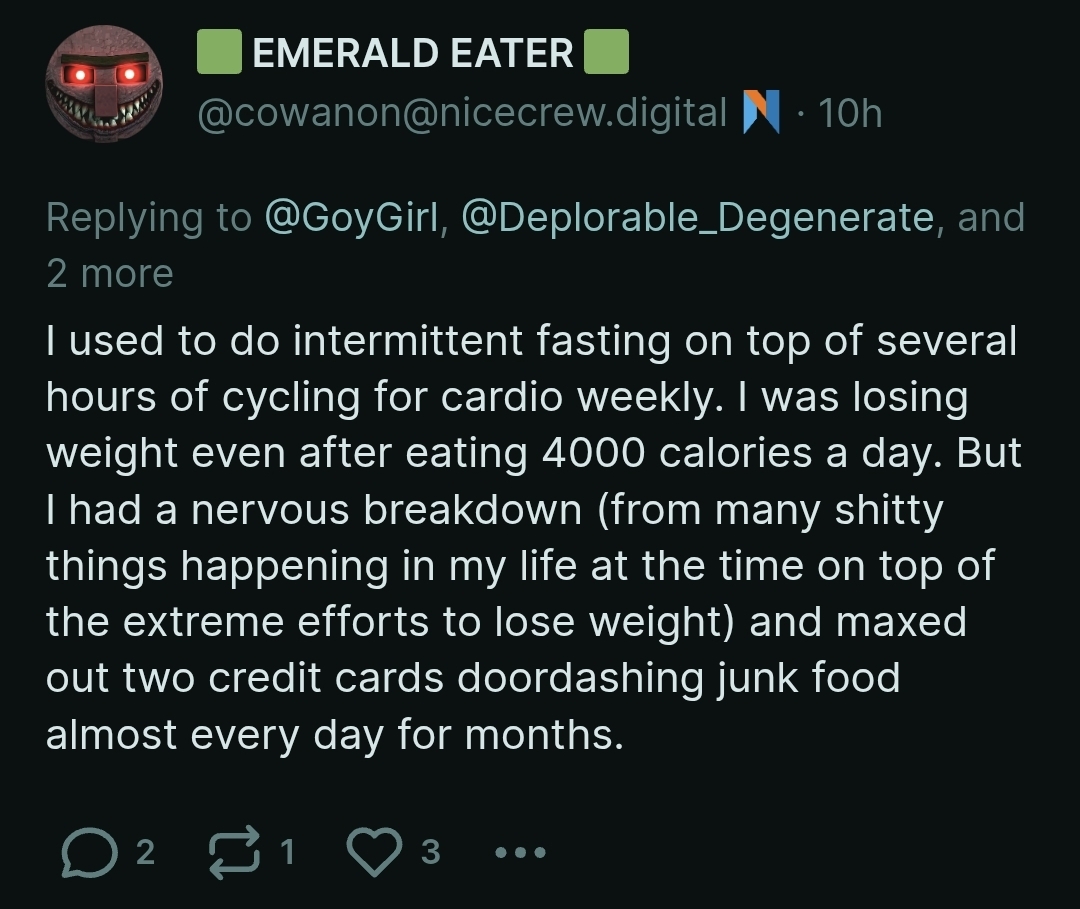Boost the post with the repeat icon
This screenshot has width=1080, height=909.
[x=234, y=853]
